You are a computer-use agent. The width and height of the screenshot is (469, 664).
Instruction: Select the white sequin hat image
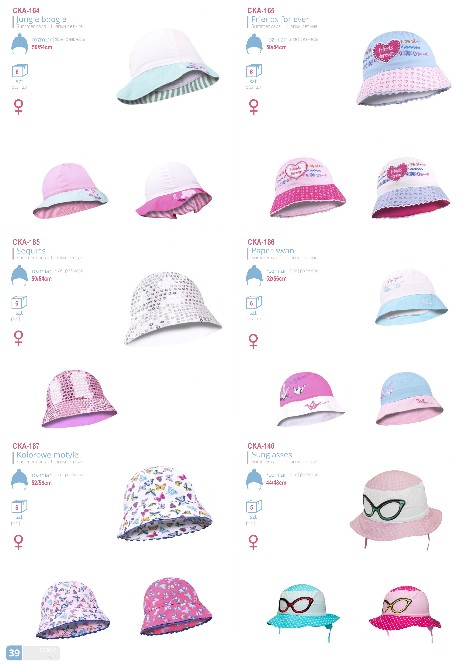click(x=173, y=308)
